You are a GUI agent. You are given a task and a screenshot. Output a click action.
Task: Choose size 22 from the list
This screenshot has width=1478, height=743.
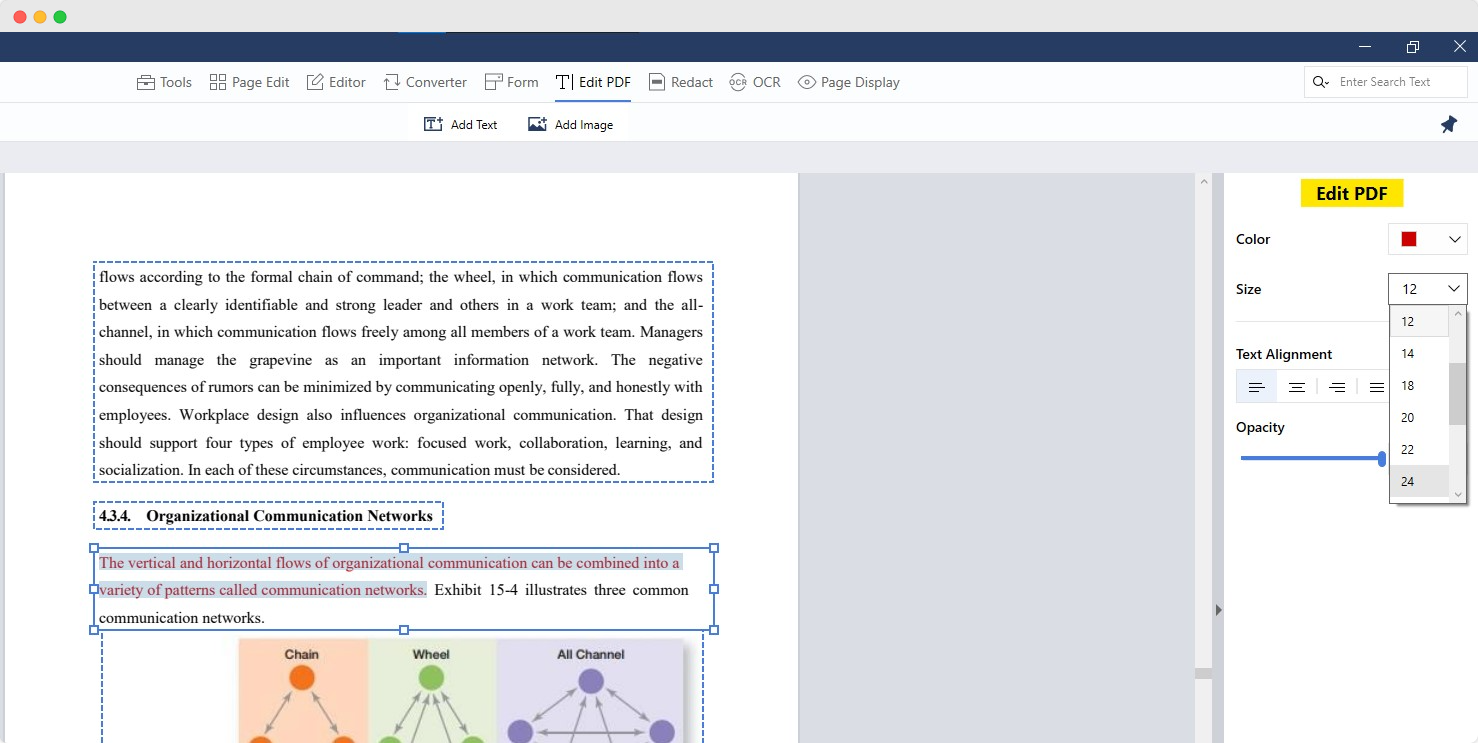pos(1419,450)
